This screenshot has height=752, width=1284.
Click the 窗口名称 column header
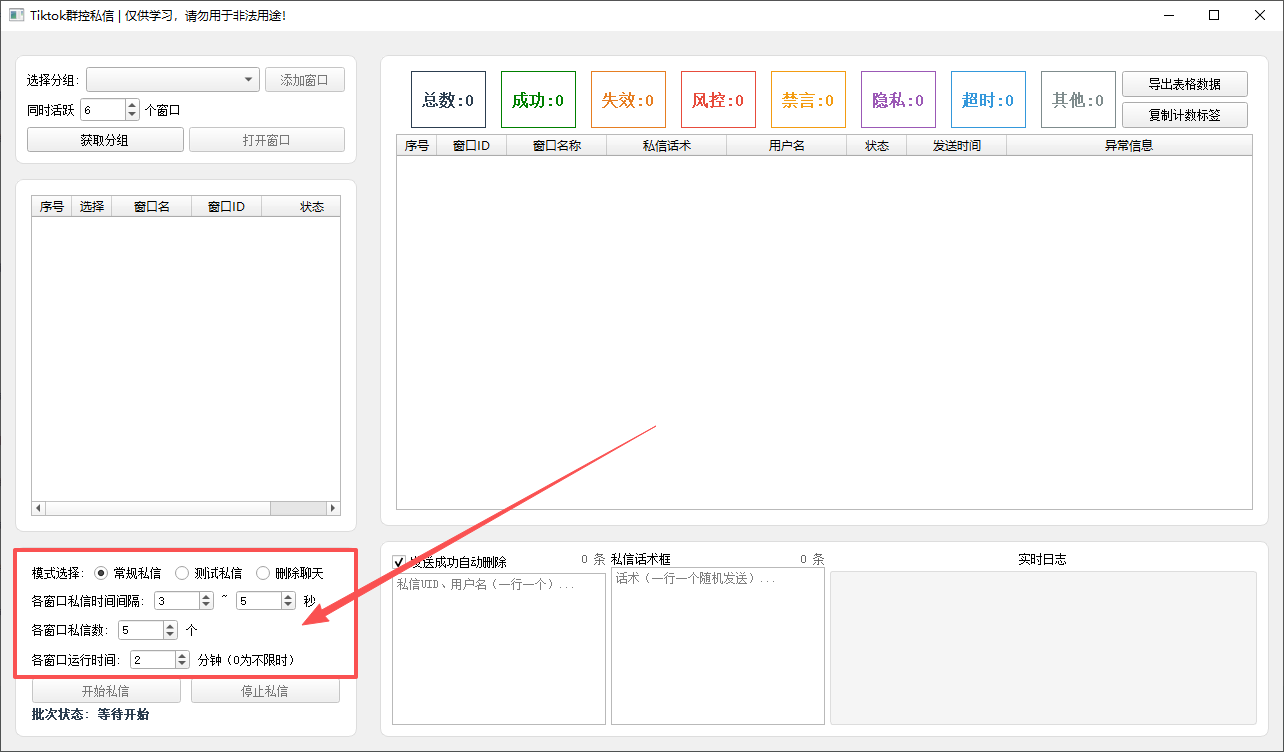pos(556,145)
